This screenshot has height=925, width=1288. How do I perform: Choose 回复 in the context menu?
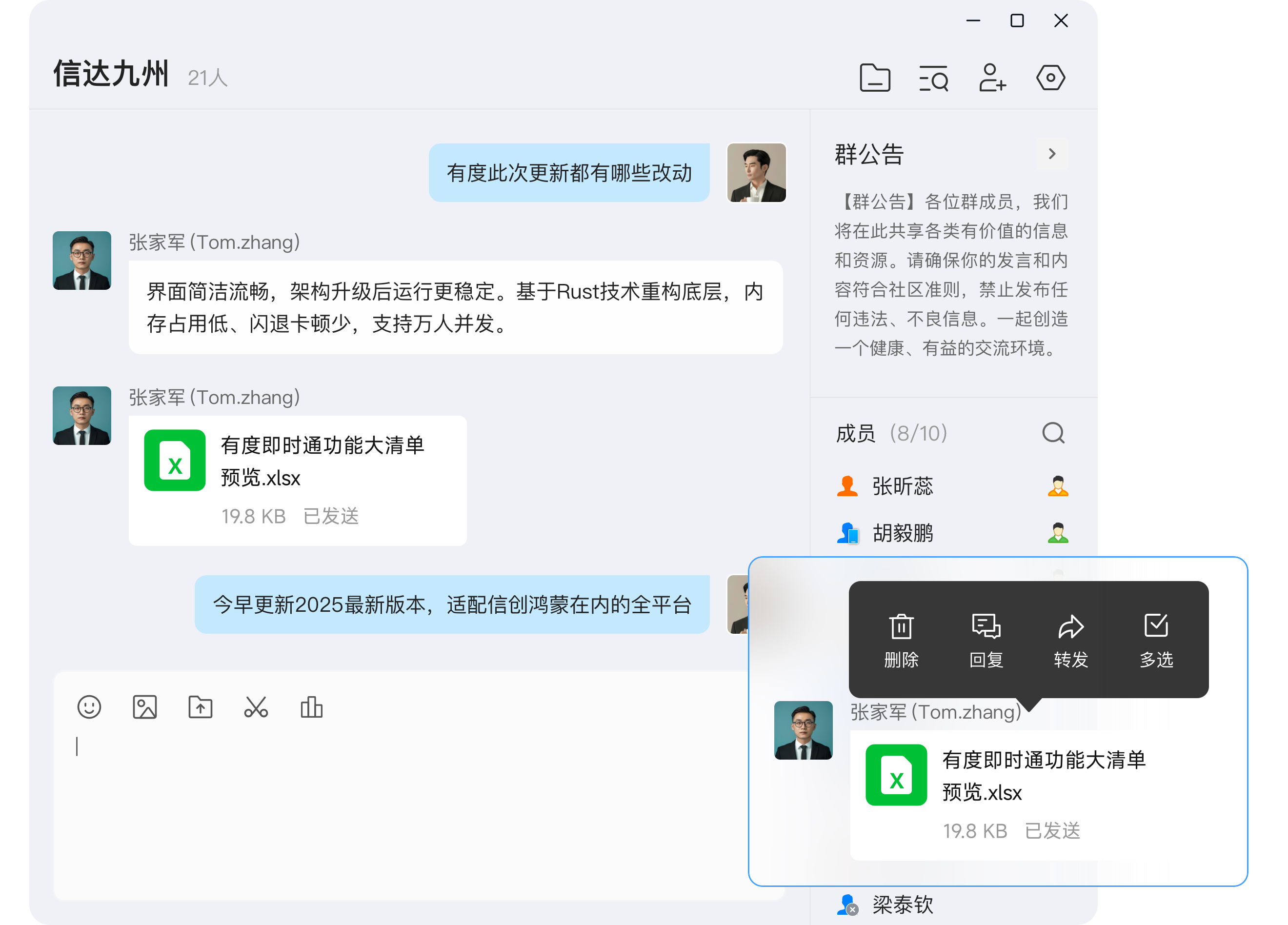pyautogui.click(x=986, y=641)
